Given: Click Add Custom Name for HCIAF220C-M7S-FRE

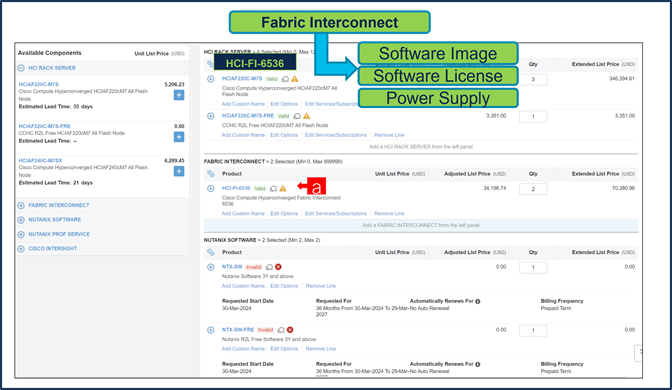Looking at the screenshot, I should (x=243, y=135).
